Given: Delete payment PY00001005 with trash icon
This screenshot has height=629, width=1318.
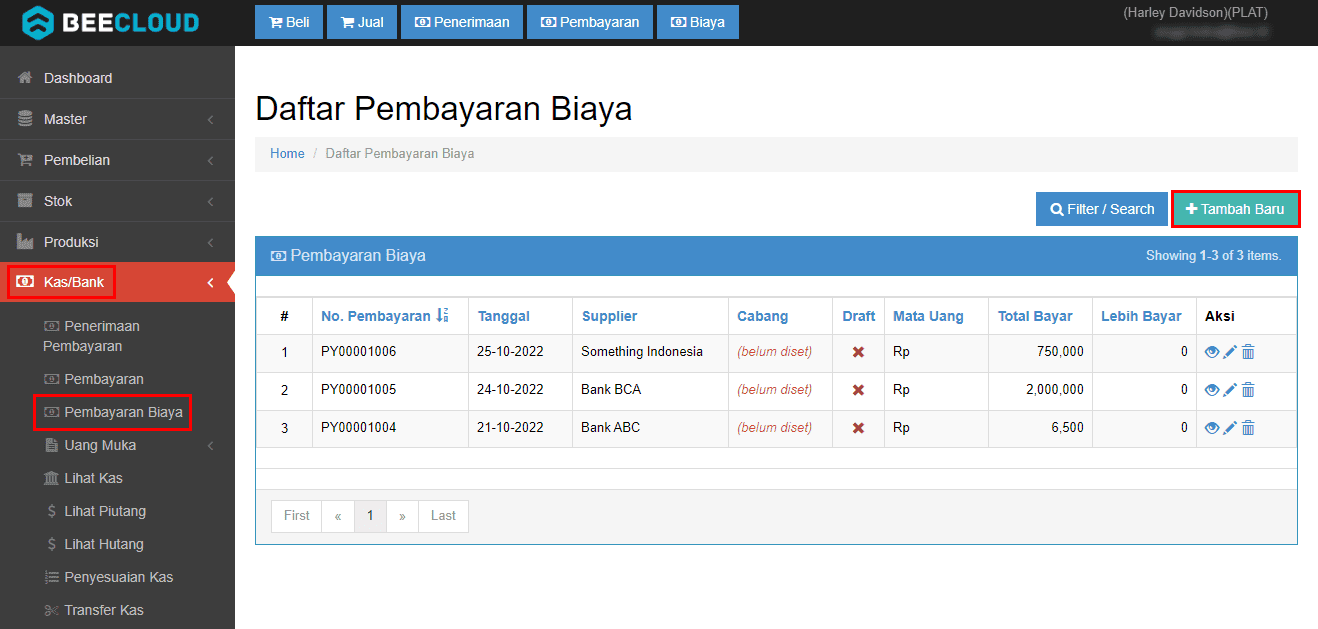Looking at the screenshot, I should point(1248,390).
